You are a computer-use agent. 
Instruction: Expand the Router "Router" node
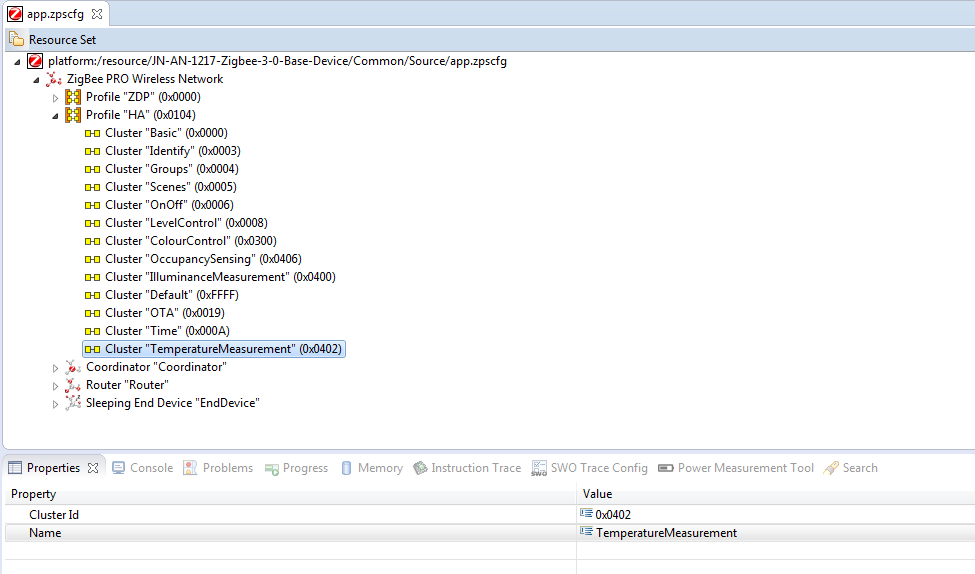coord(55,386)
